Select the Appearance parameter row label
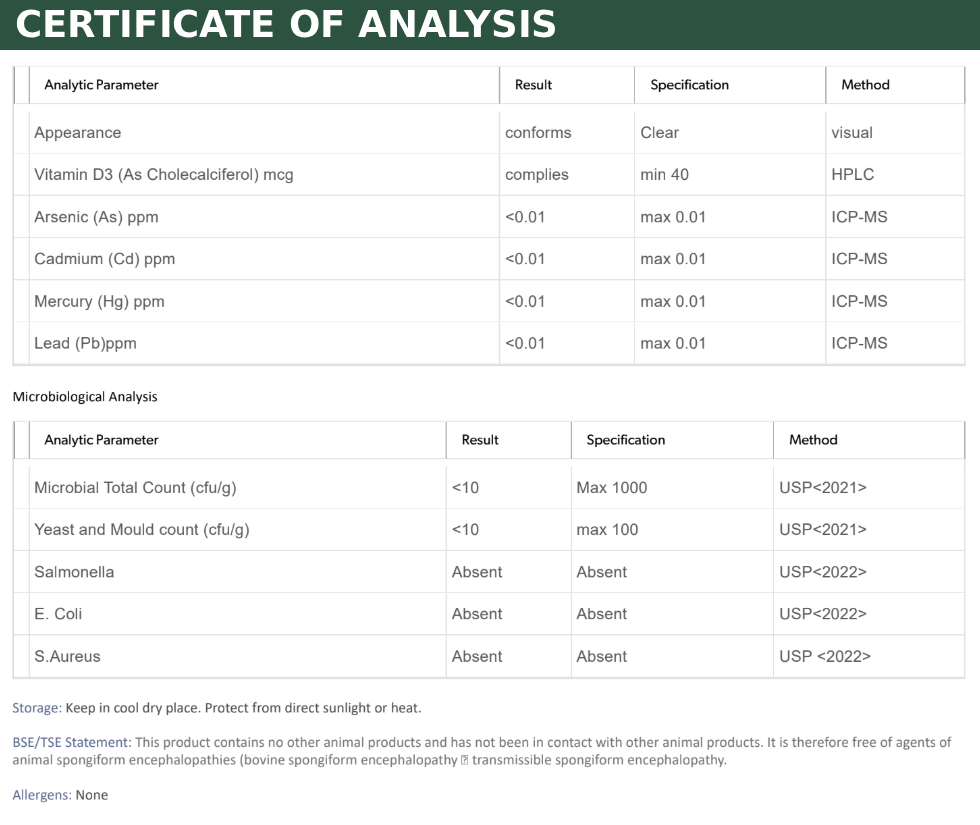This screenshot has height=825, width=980. [x=77, y=133]
